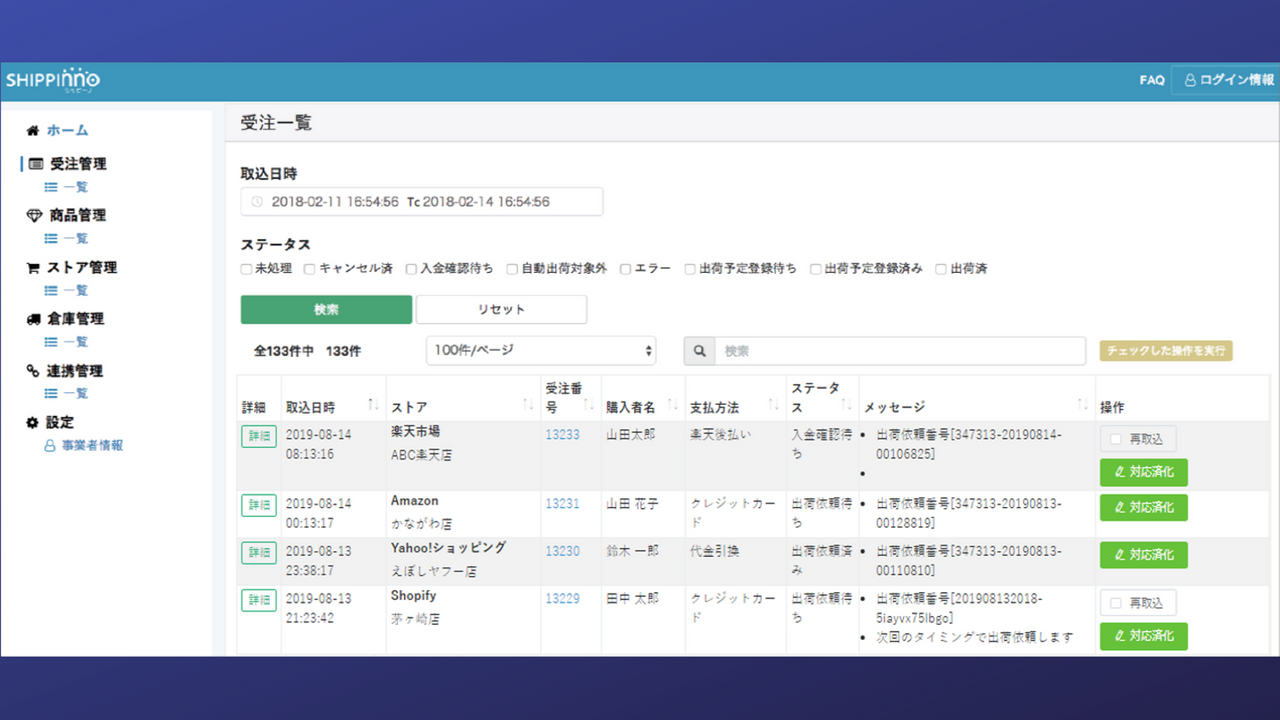Viewport: 1280px width, 720px height.
Task: Open order number 13230 link
Action: (562, 551)
